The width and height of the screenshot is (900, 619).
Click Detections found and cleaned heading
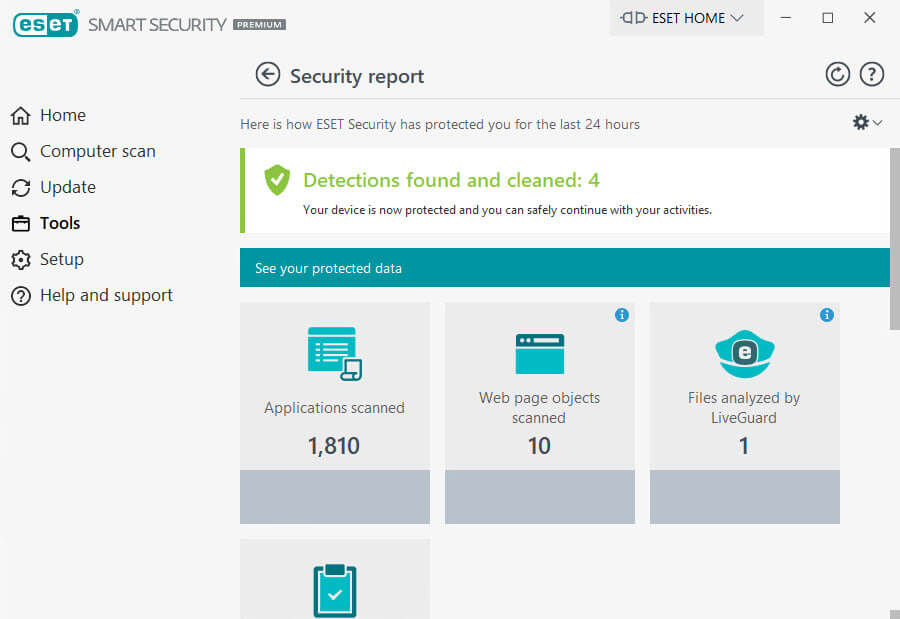451,180
